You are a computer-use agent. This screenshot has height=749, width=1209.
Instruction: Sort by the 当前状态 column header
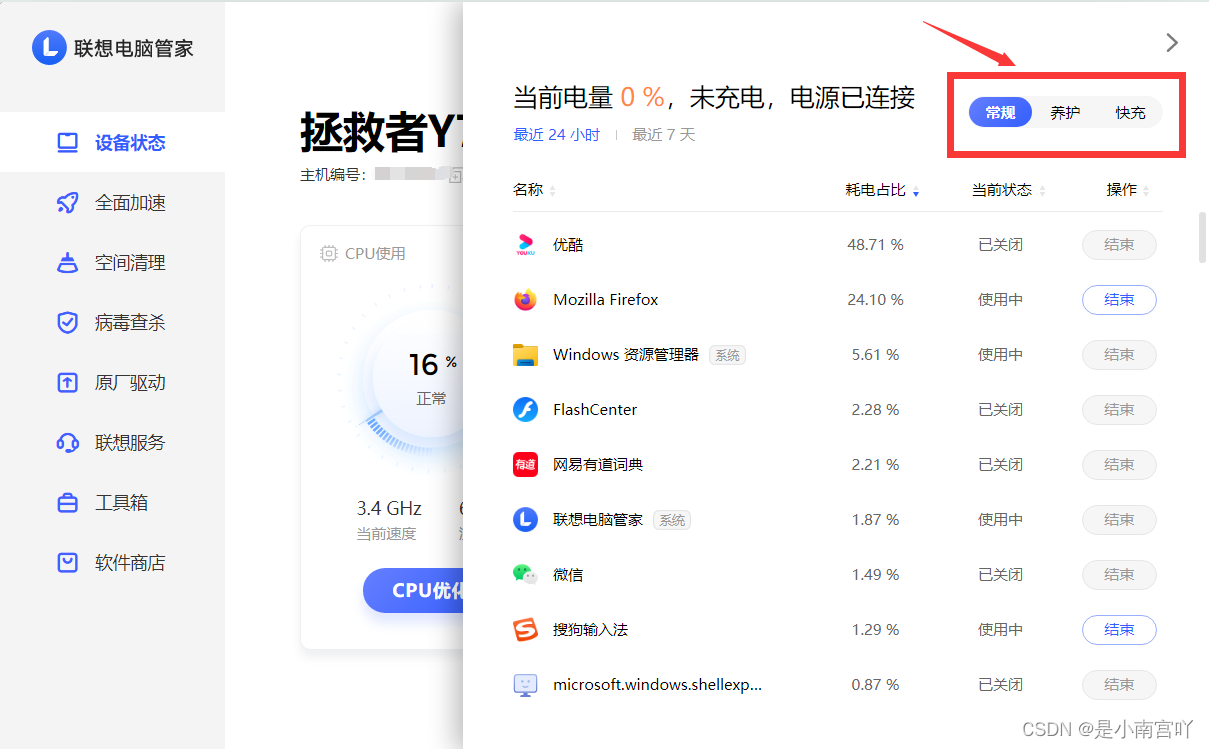pyautogui.click(x=1009, y=190)
